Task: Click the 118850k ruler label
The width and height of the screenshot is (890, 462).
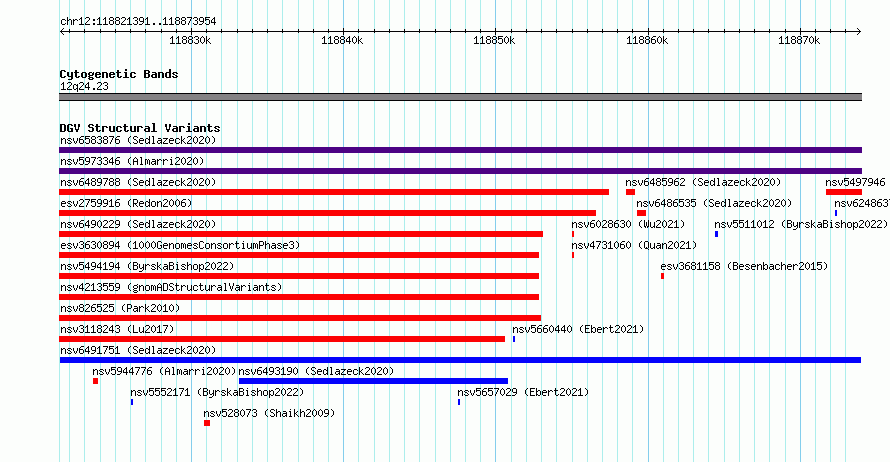Action: (494, 40)
